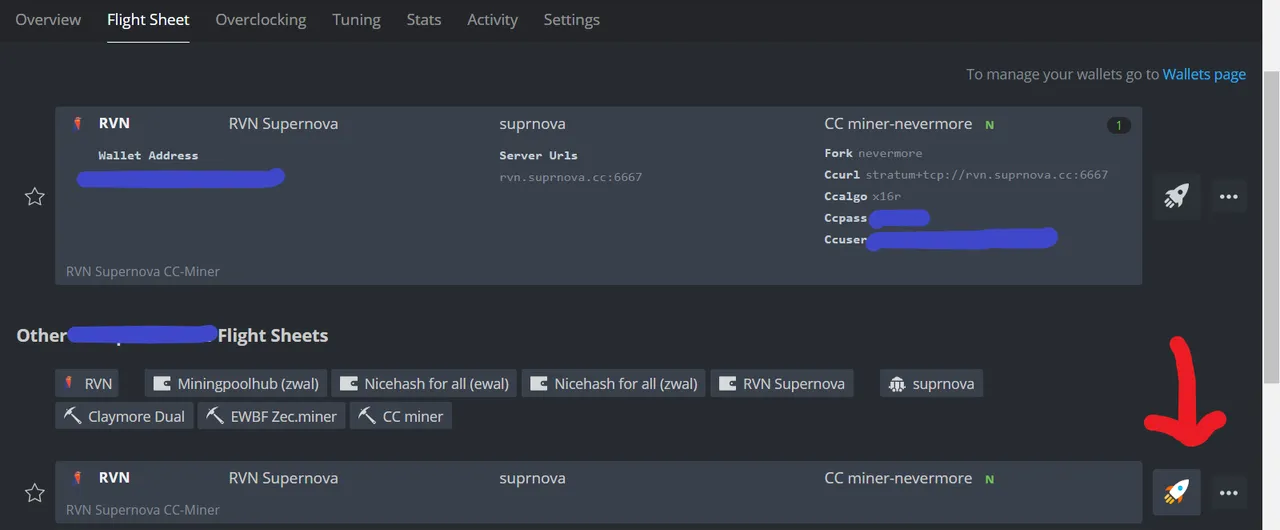
Task: Click the RVN coin icon in top sheet
Action: 77,124
